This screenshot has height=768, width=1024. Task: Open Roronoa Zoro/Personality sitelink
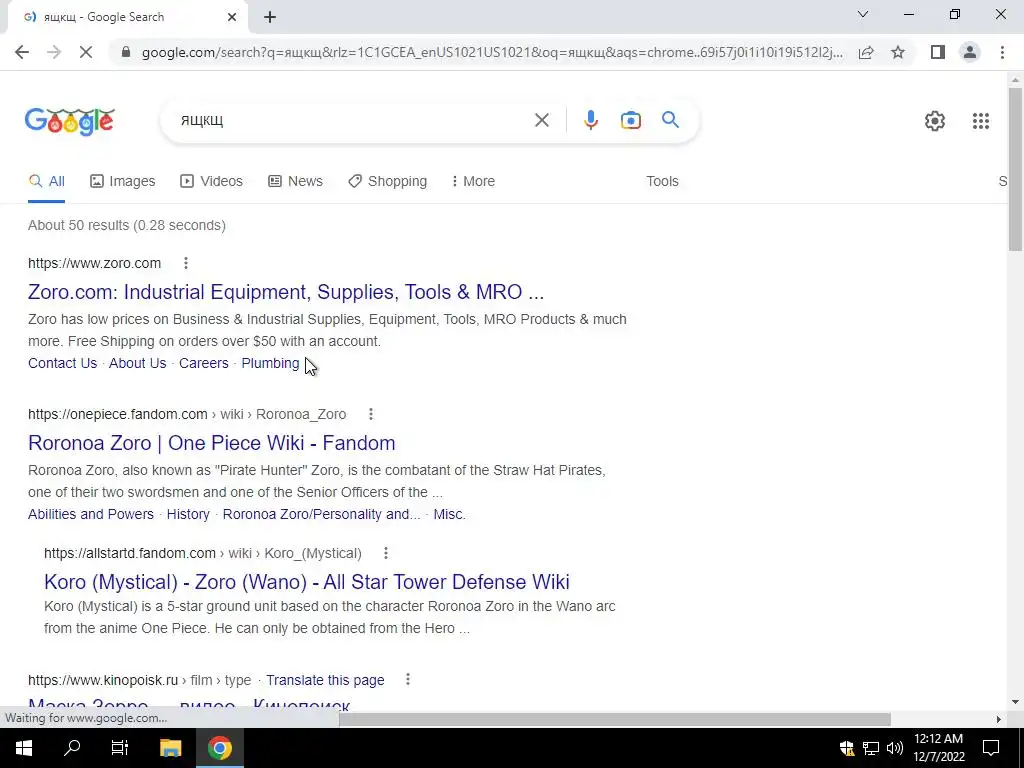tap(321, 514)
